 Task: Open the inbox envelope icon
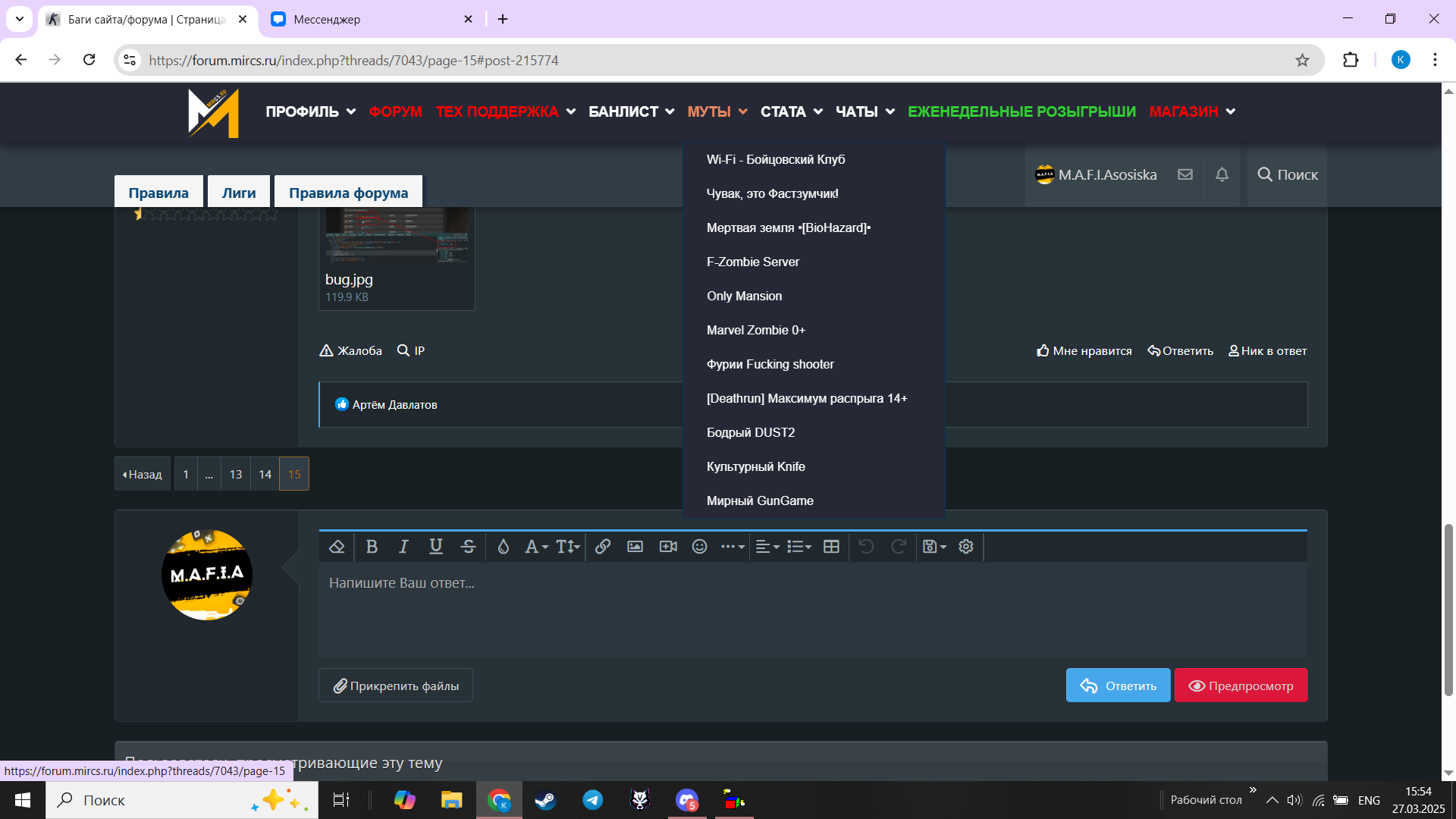[1185, 174]
